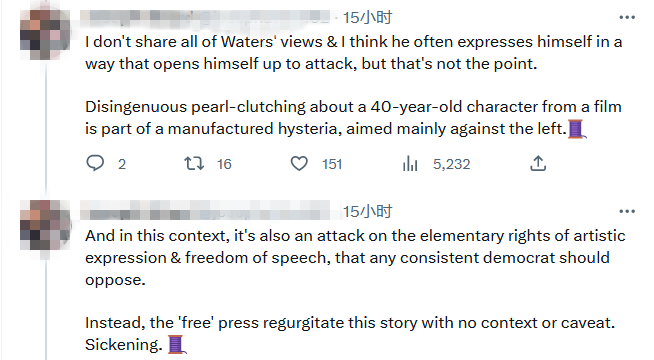This screenshot has height=360, width=654.
Task: Select the reply count of 2
Action: (122, 164)
